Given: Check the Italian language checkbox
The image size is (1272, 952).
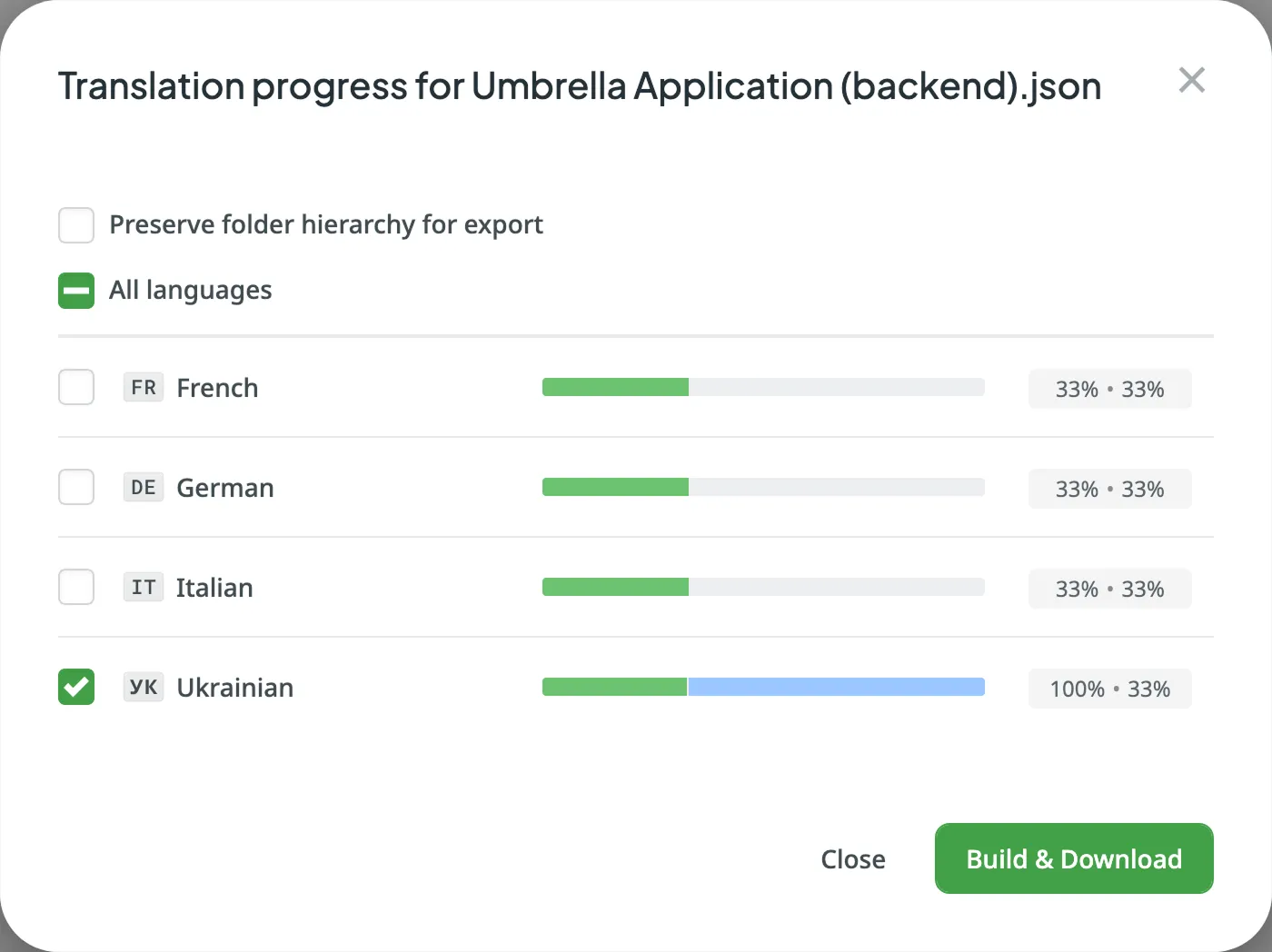Looking at the screenshot, I should pos(75,587).
